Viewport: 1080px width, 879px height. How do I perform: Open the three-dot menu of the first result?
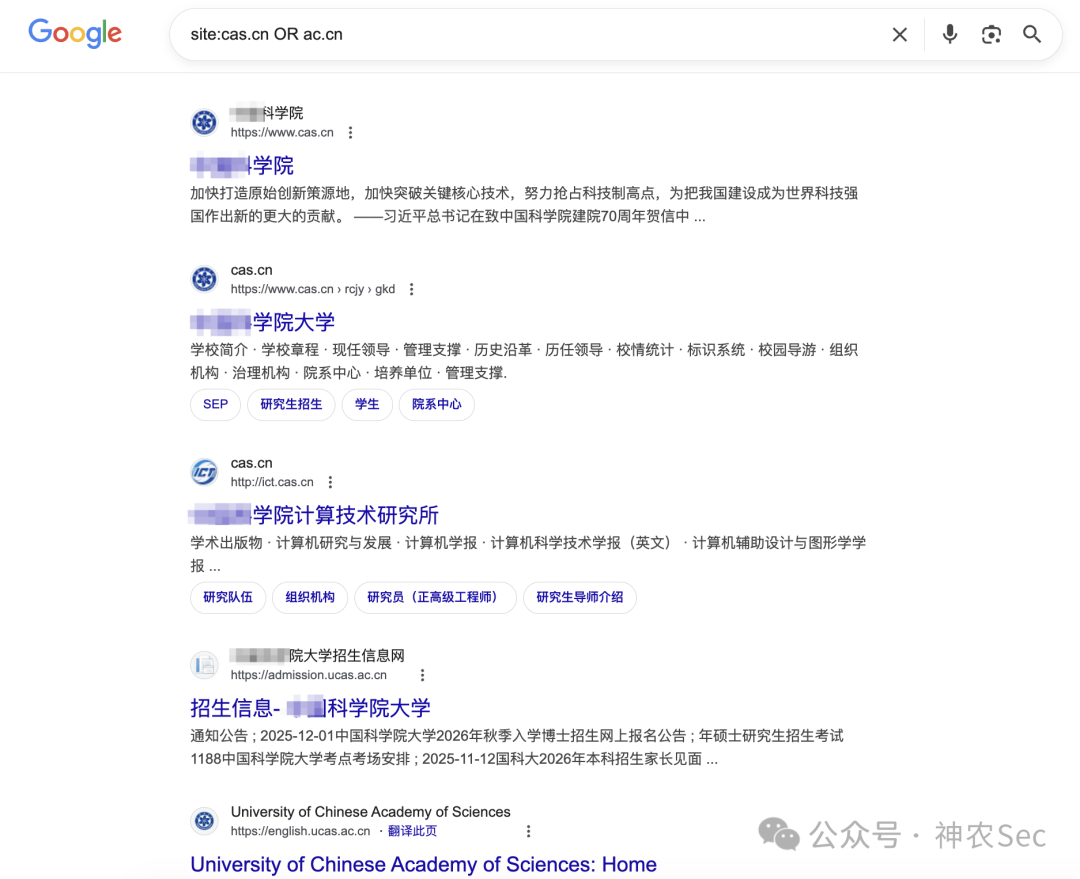point(350,132)
